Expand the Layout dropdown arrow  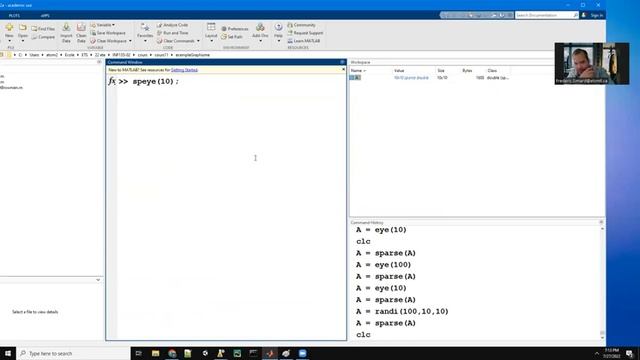(x=211, y=41)
